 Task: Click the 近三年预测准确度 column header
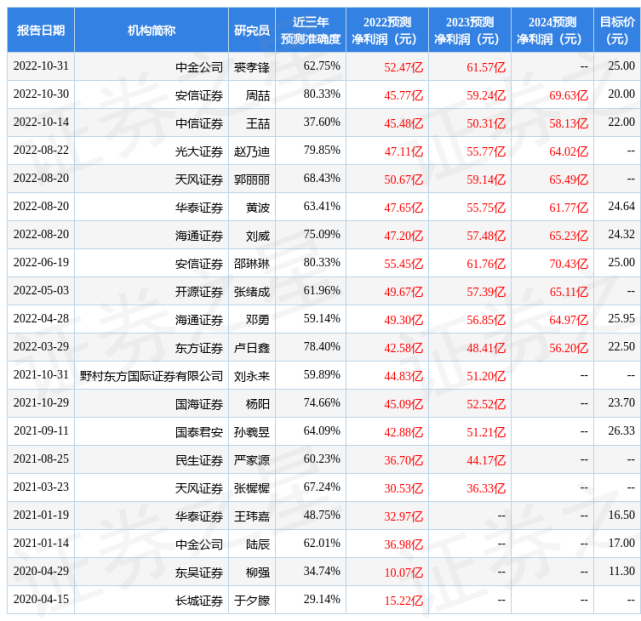[311, 30]
